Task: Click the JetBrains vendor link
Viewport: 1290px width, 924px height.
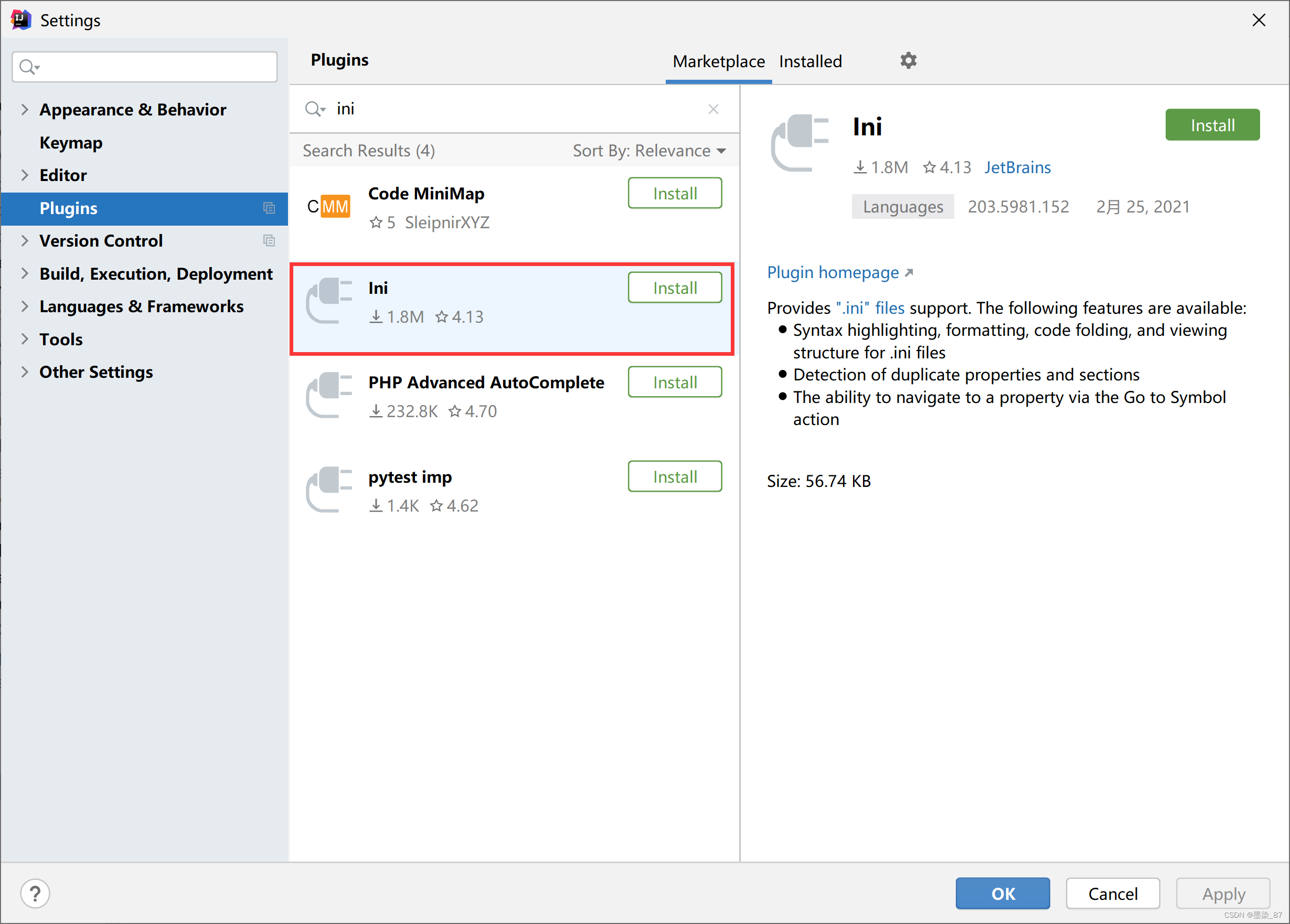Action: pos(1017,167)
